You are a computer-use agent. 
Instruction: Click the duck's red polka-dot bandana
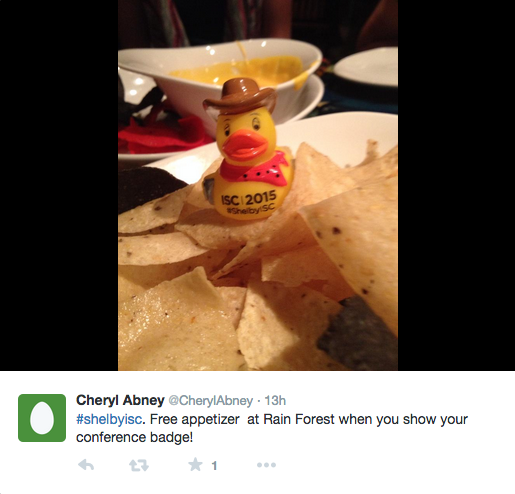[x=258, y=170]
